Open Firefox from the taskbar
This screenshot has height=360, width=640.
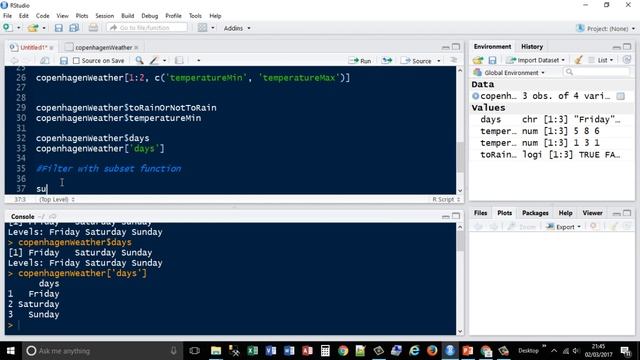pyautogui.click(x=432, y=351)
